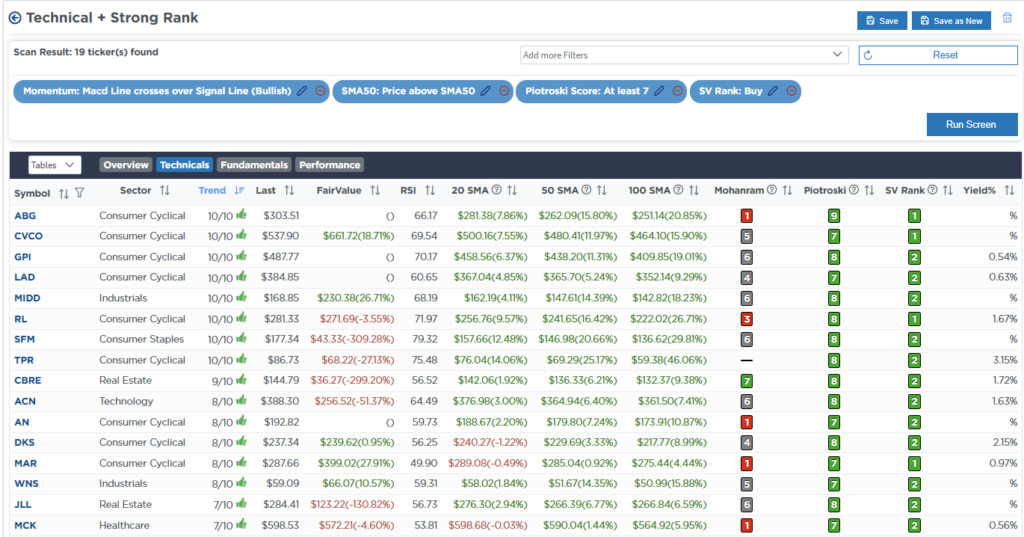Click the Save button

tap(882, 21)
